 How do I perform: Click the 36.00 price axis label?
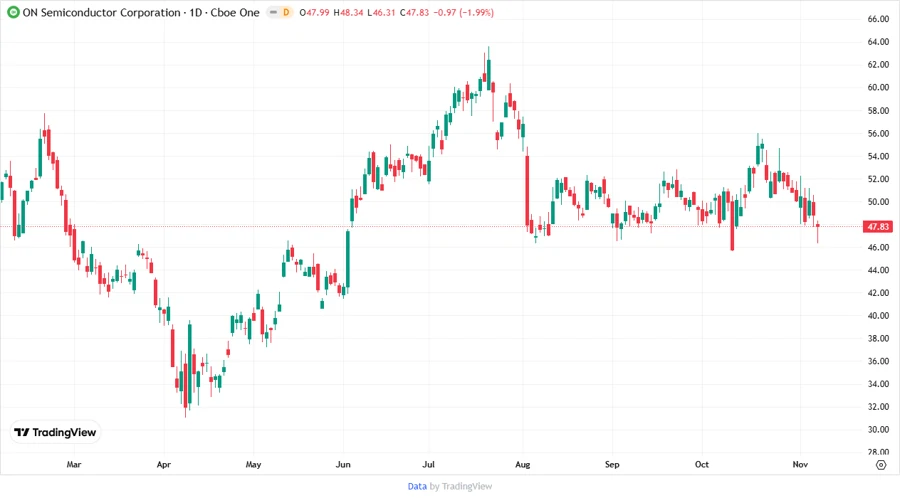pyautogui.click(x=878, y=361)
